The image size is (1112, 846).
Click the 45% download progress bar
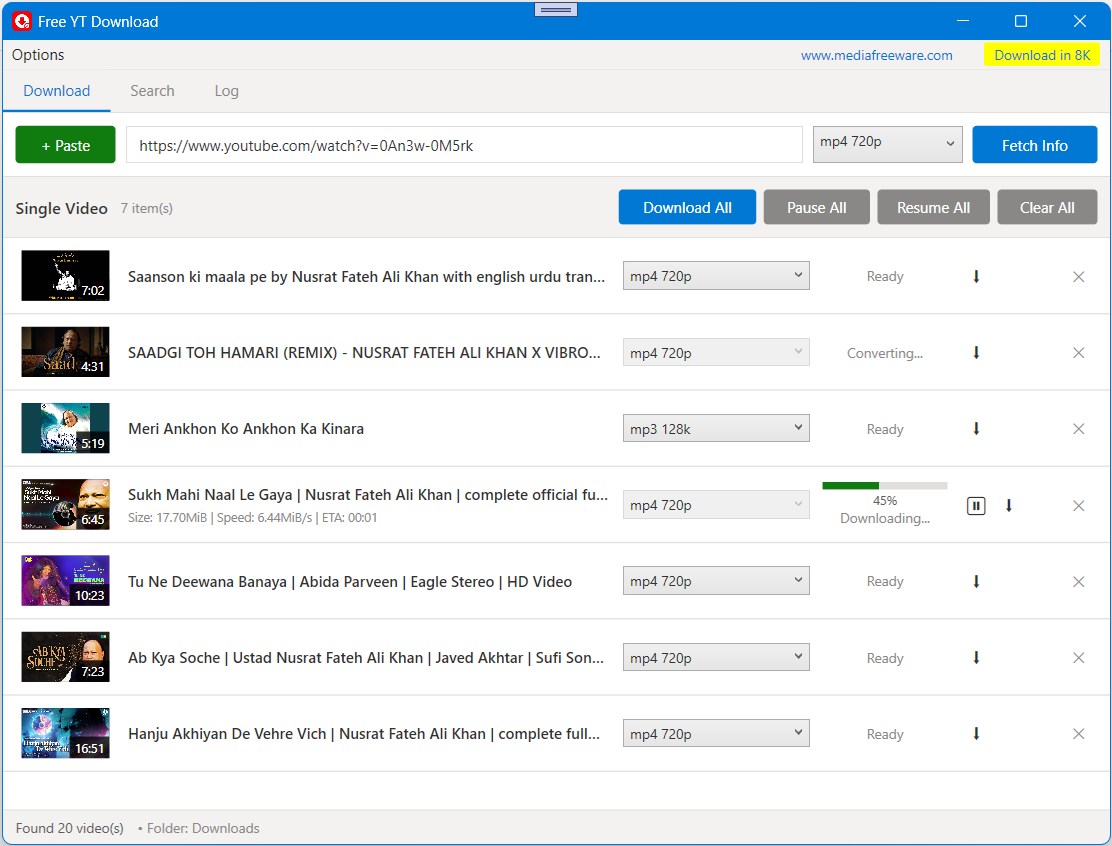884,484
